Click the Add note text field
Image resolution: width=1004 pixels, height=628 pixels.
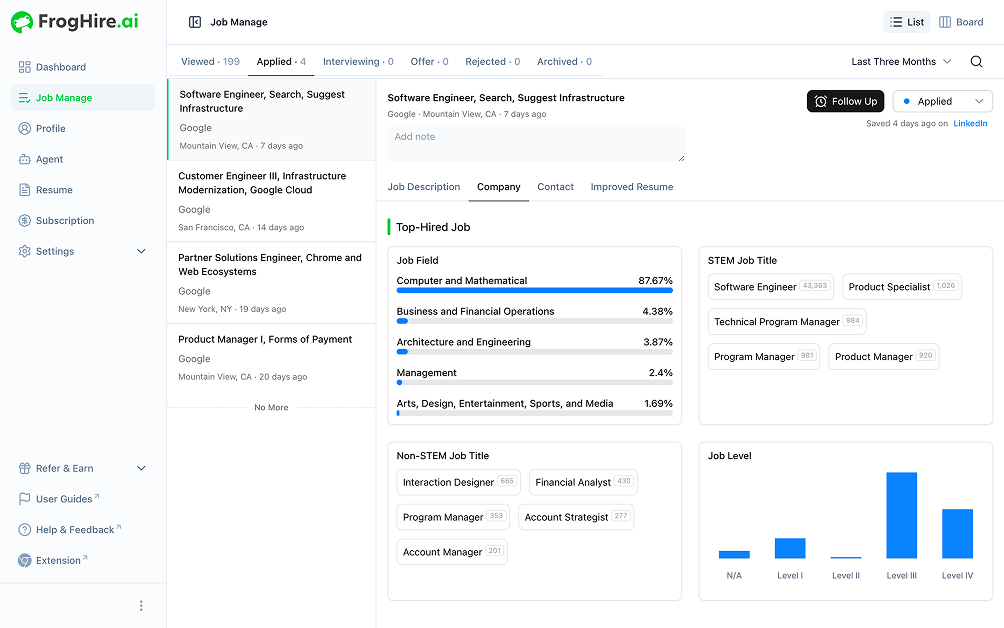(536, 143)
